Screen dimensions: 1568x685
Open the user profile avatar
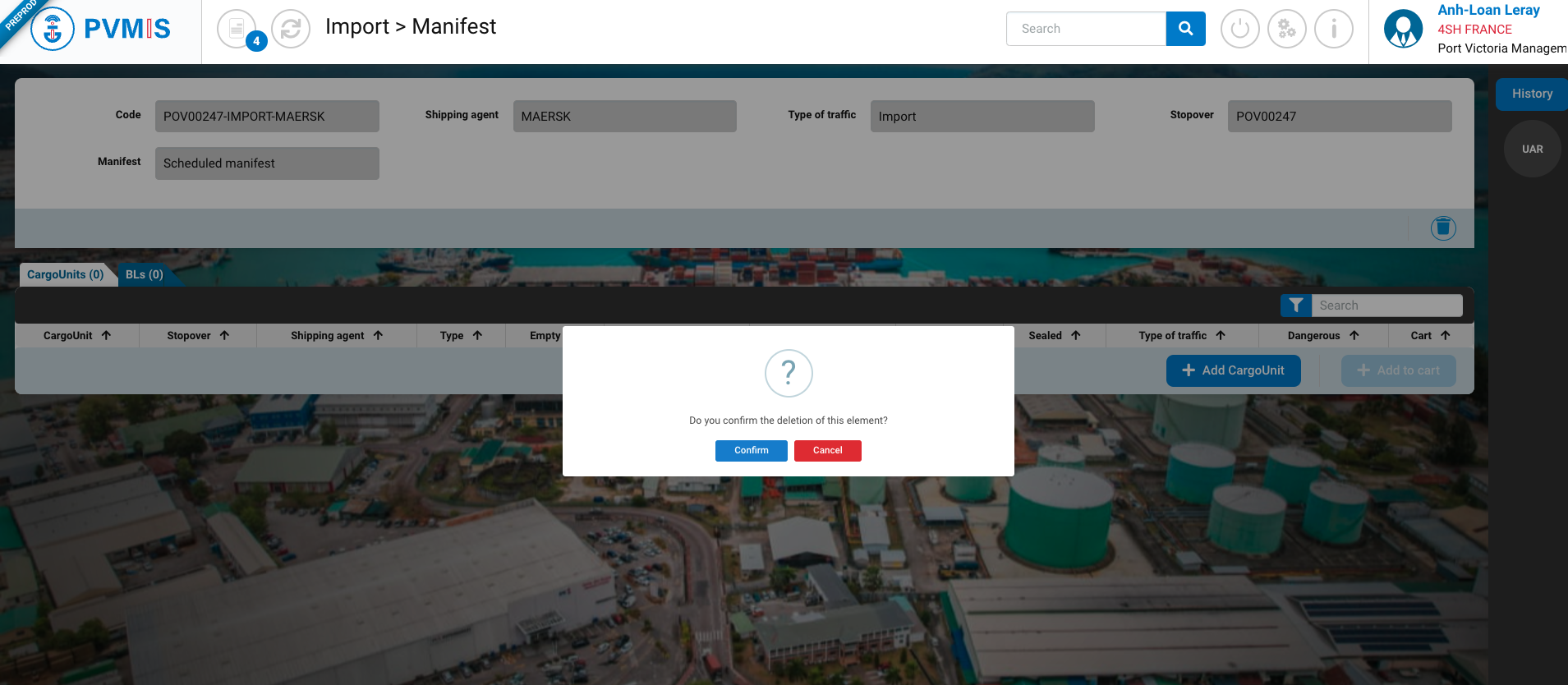click(1403, 29)
